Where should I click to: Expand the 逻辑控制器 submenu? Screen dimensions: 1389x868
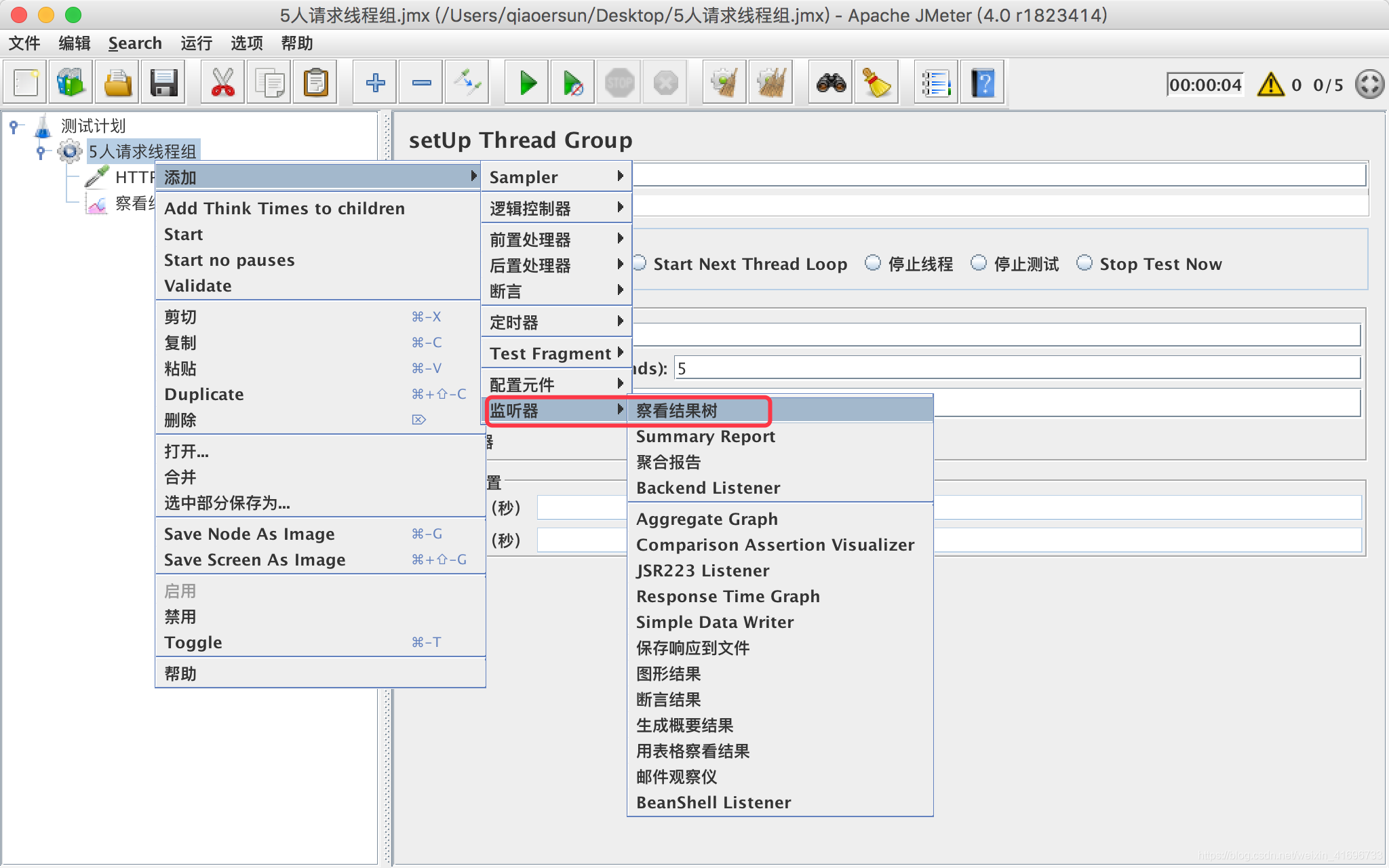pyautogui.click(x=556, y=208)
